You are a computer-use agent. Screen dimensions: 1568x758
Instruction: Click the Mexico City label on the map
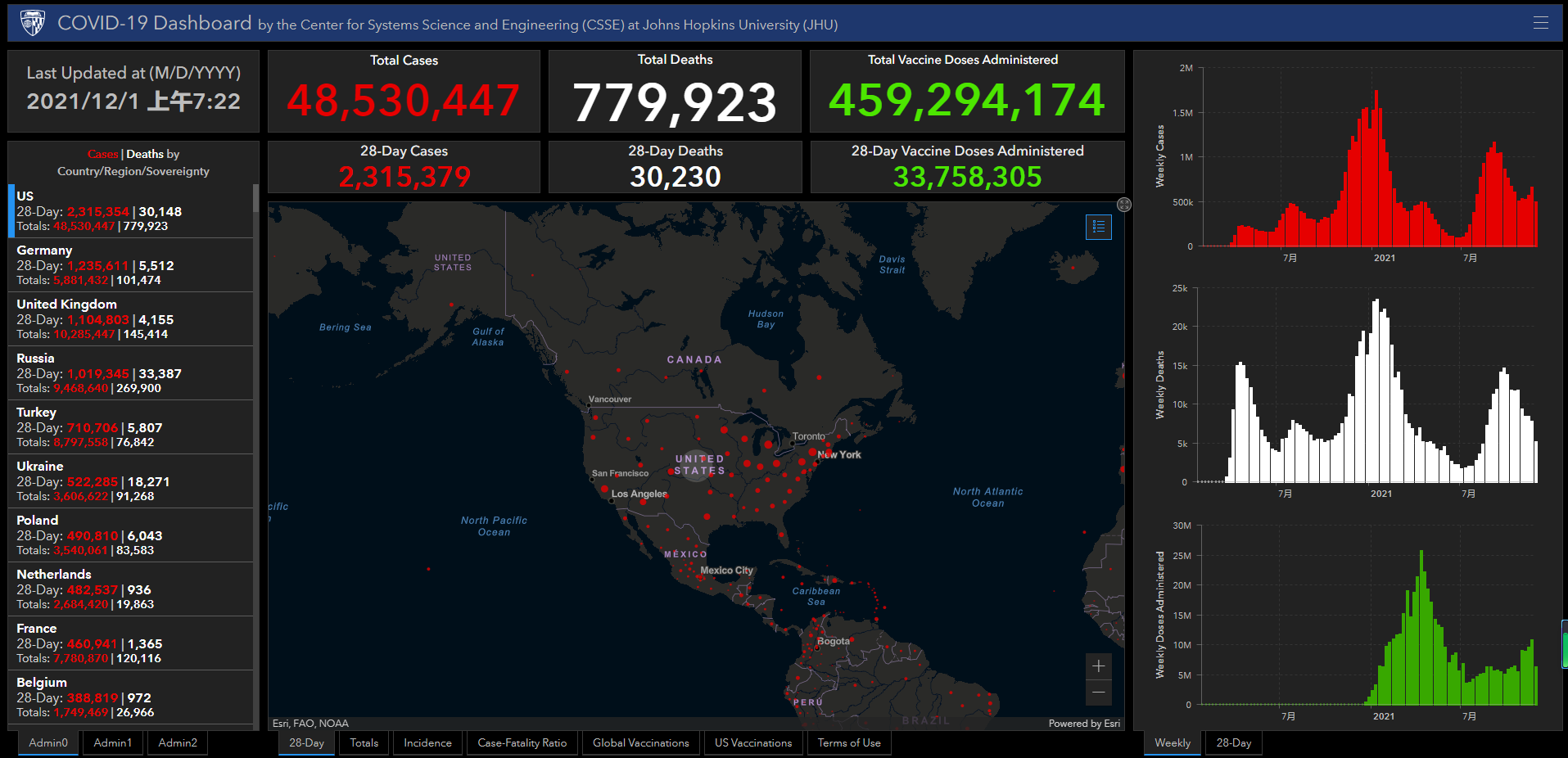point(726,571)
